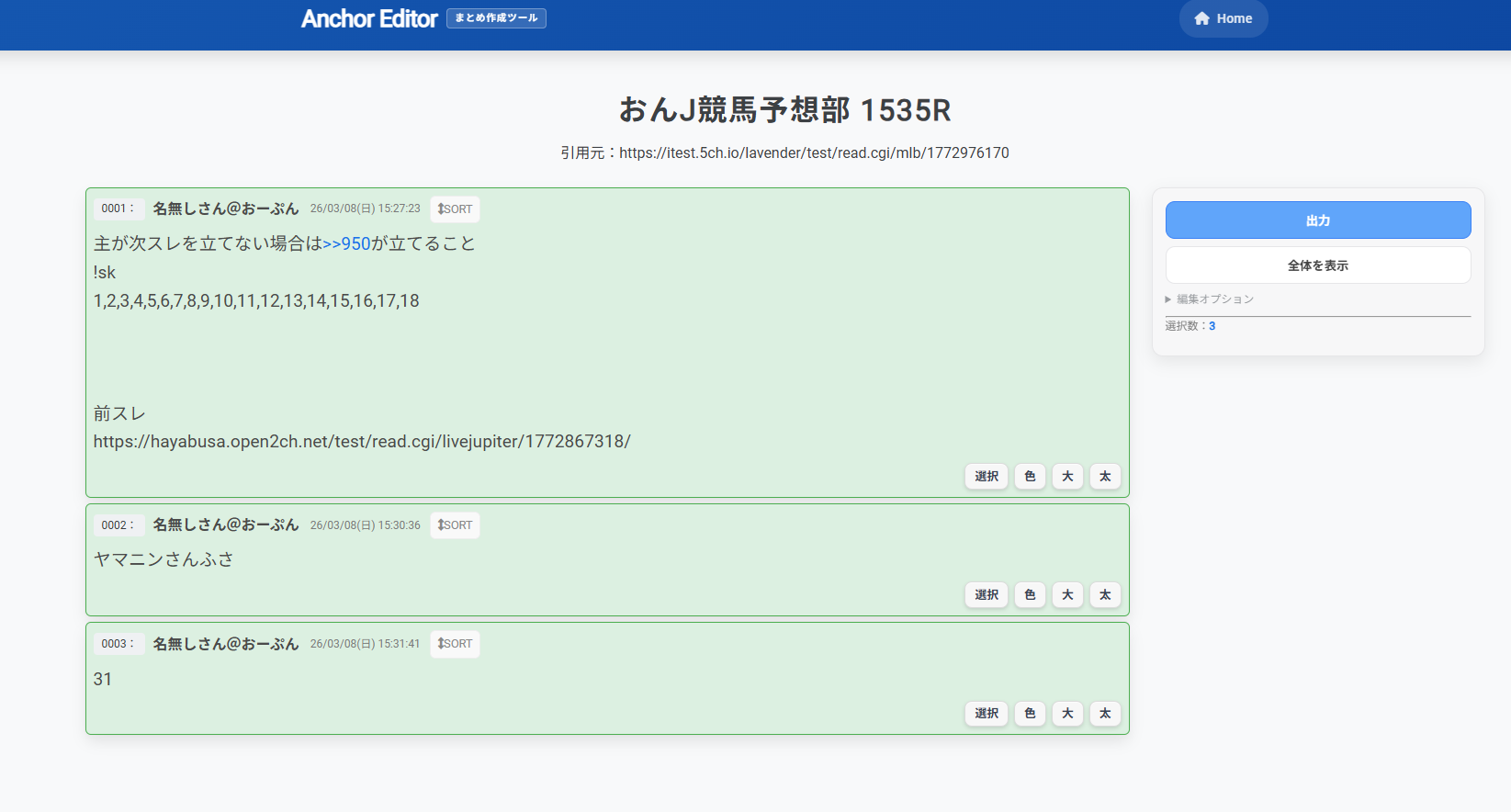Screen dimensions: 1511x812
Task: Apply 色 color to post 0002
Action: pos(1030,595)
